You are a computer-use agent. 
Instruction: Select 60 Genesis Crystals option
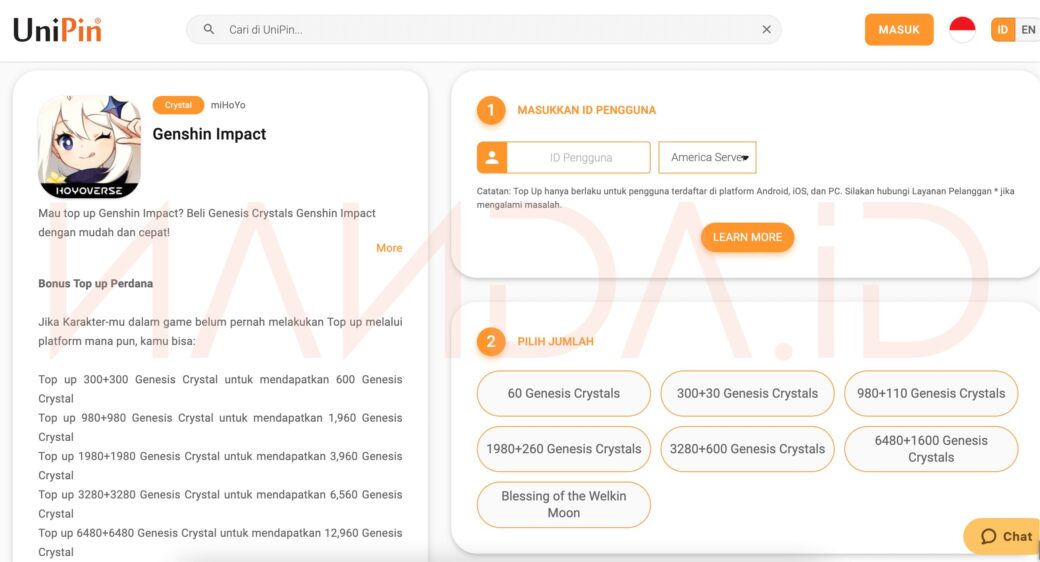click(x=563, y=393)
